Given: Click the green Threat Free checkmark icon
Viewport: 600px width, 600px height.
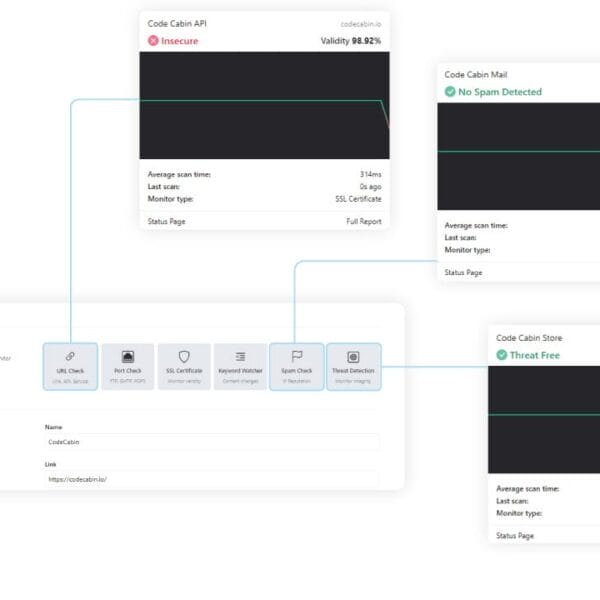Looking at the screenshot, I should pos(502,355).
